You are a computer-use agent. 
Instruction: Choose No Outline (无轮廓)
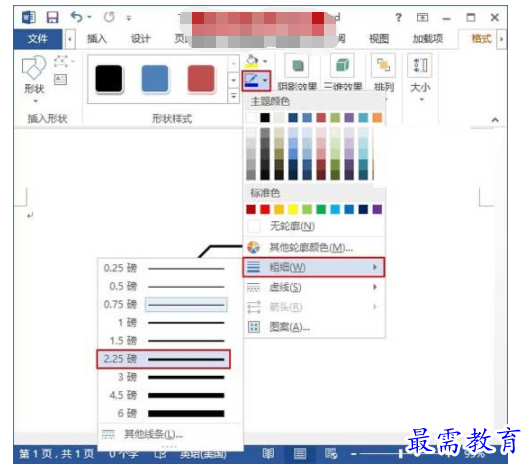coord(314,226)
